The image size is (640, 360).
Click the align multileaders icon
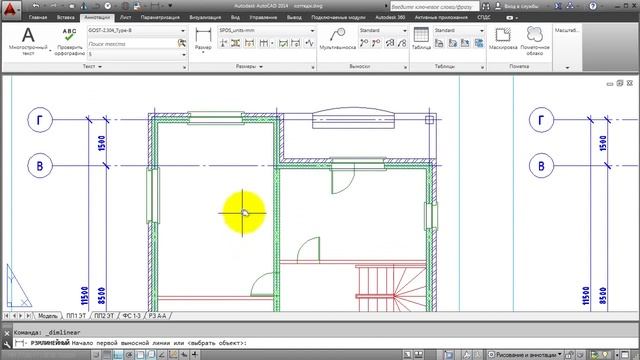click(390, 43)
